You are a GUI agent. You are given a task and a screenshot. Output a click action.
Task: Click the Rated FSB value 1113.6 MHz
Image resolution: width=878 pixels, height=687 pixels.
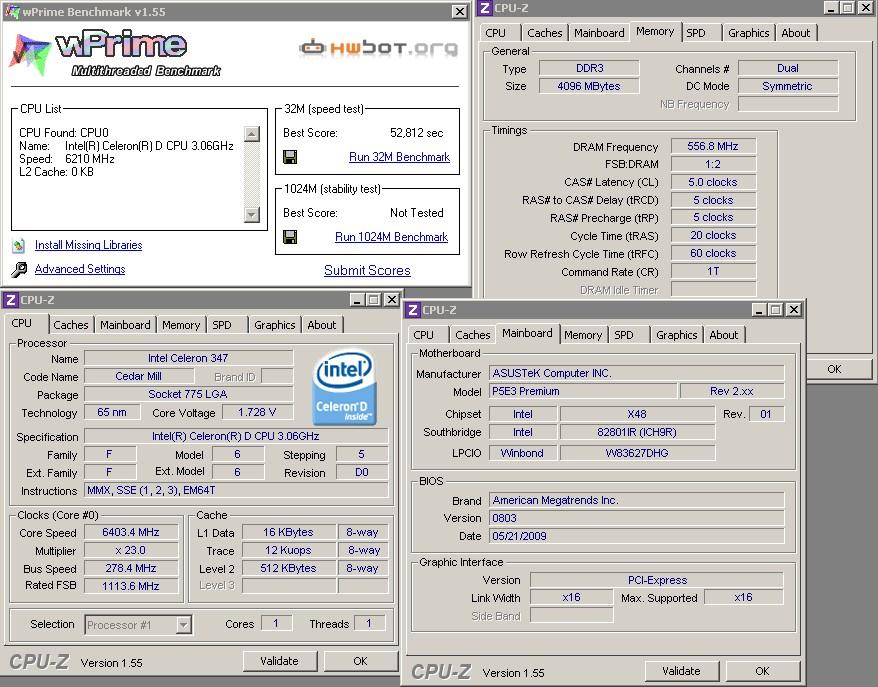tap(131, 586)
